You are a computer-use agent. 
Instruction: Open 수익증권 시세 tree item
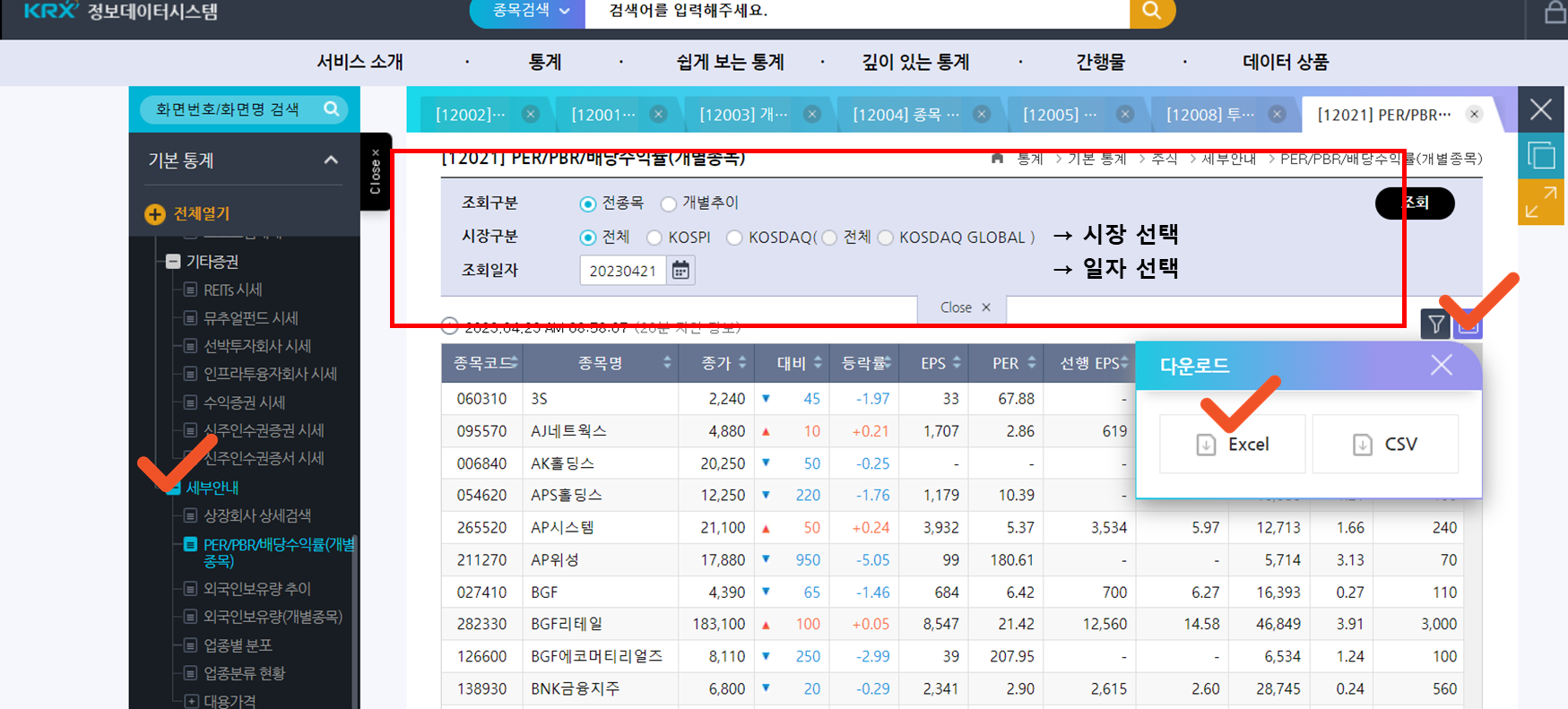coord(244,402)
